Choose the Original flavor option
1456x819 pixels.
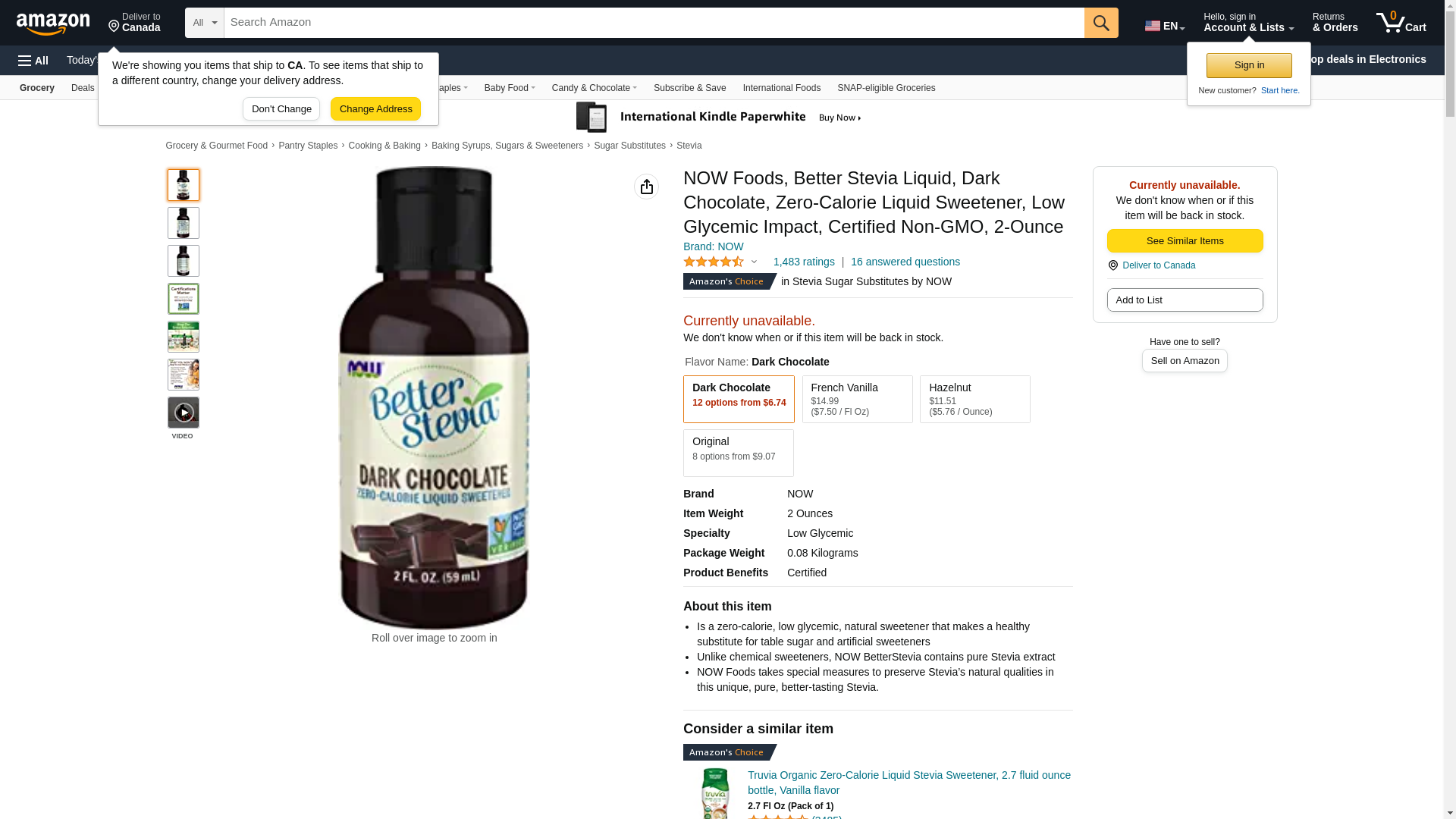(x=738, y=453)
